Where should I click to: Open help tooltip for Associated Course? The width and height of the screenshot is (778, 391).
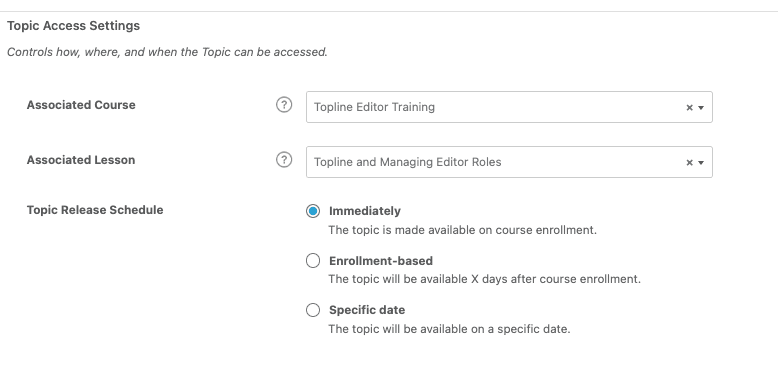tap(284, 105)
